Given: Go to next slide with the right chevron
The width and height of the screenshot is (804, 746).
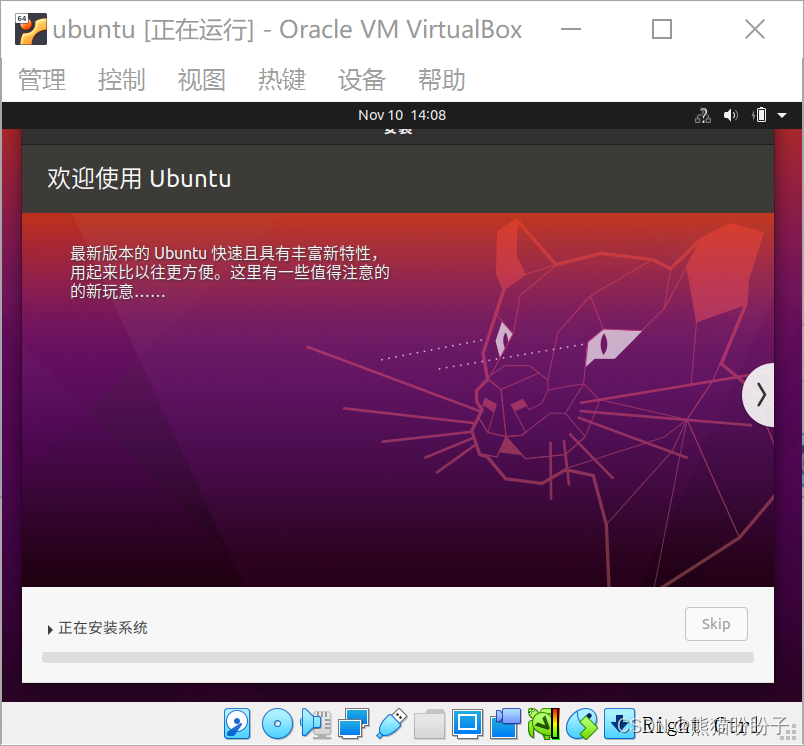Looking at the screenshot, I should pyautogui.click(x=758, y=395).
